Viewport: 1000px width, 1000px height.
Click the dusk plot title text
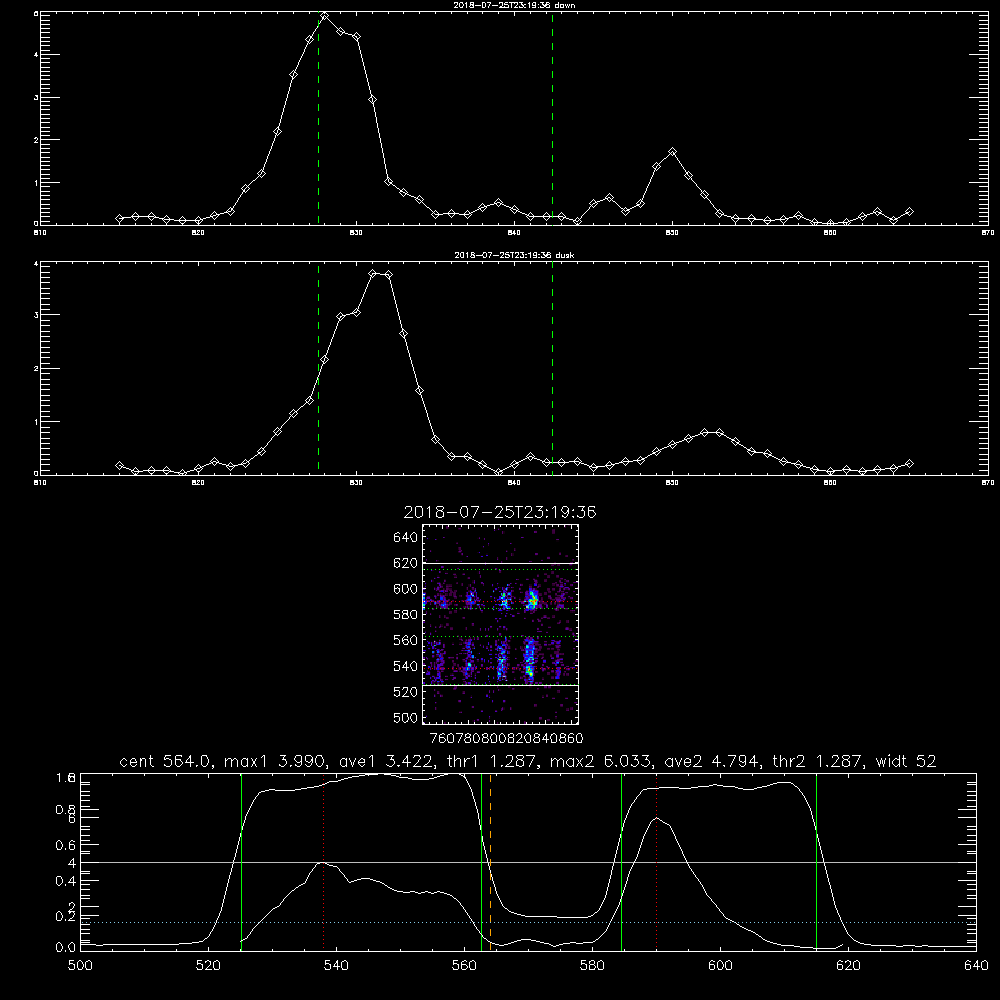(x=514, y=255)
